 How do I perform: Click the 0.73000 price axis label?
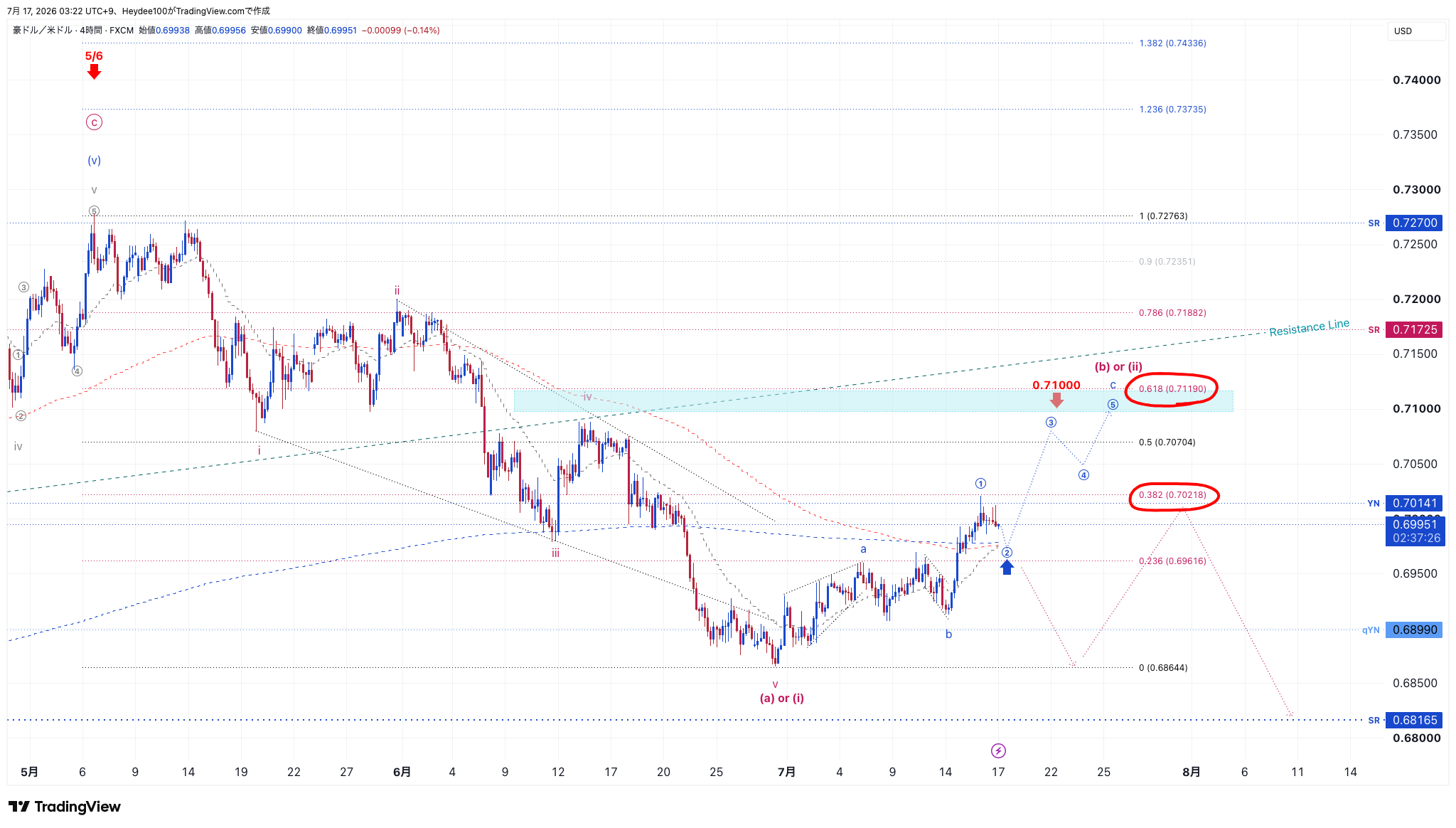pos(1416,189)
